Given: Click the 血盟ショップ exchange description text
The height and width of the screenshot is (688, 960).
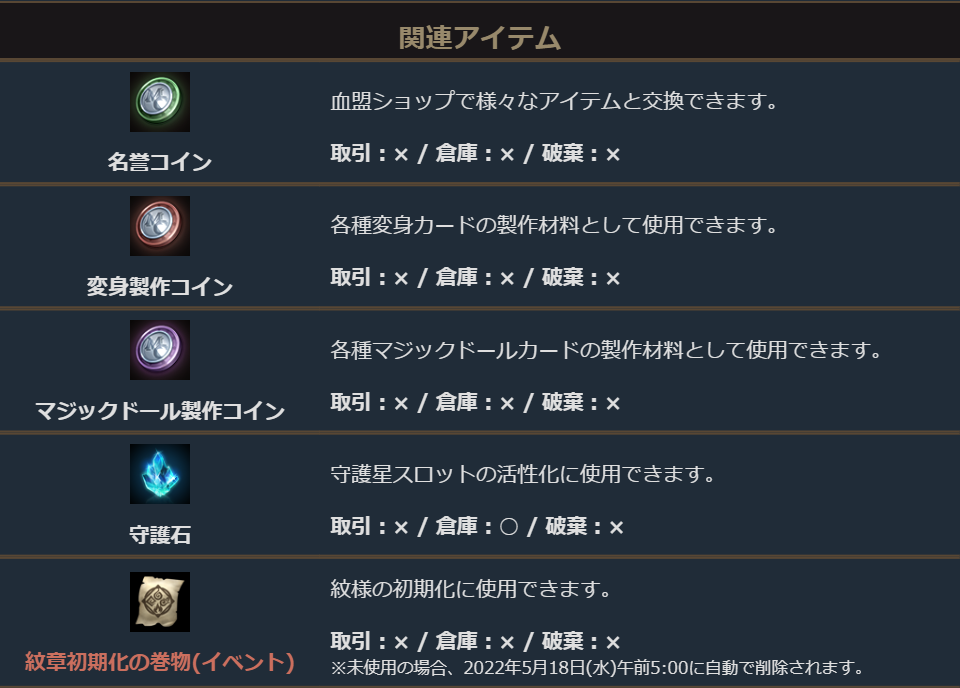Looking at the screenshot, I should pos(554,102).
